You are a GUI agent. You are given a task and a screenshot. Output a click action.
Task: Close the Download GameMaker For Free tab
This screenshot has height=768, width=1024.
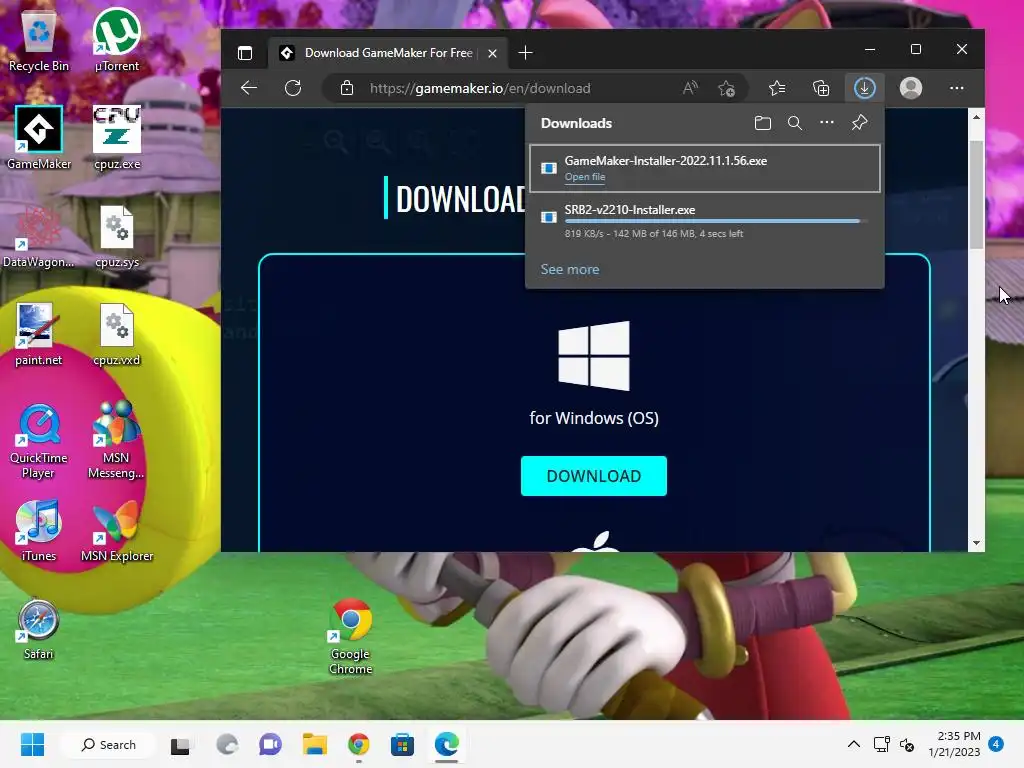(492, 54)
